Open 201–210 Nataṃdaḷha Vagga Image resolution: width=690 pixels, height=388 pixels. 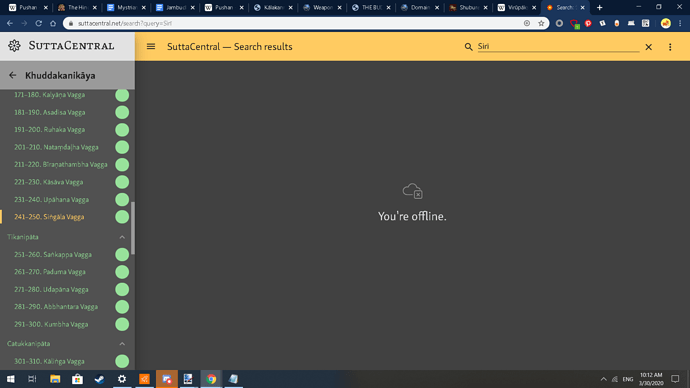tap(56, 147)
